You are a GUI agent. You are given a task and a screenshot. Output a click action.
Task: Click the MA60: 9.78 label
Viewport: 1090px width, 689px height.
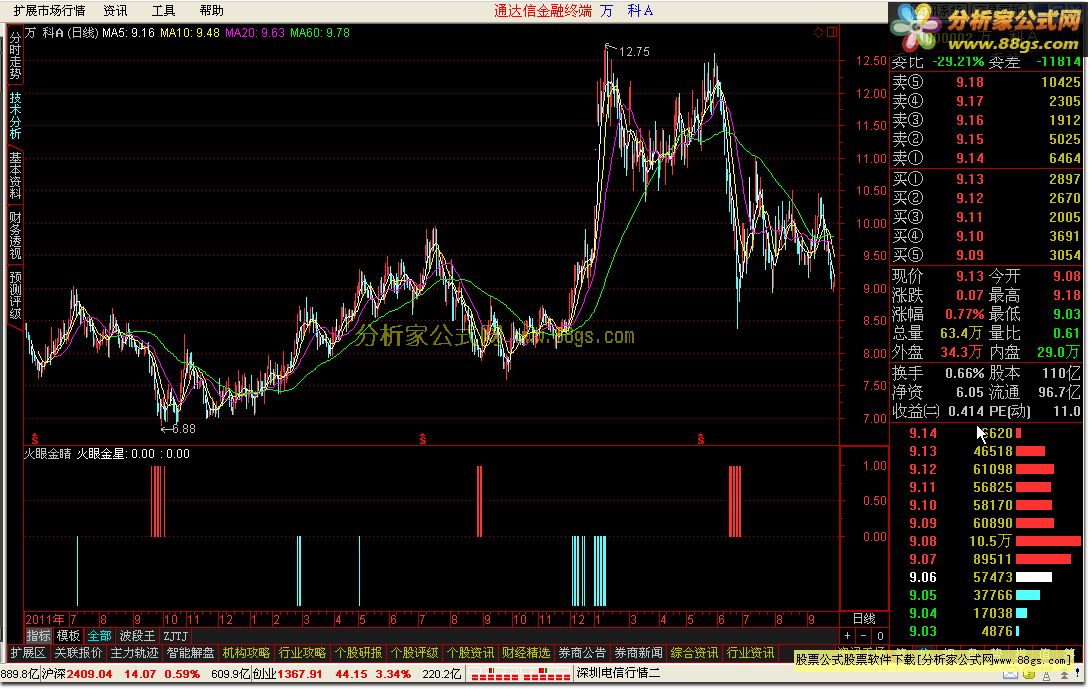pos(320,32)
